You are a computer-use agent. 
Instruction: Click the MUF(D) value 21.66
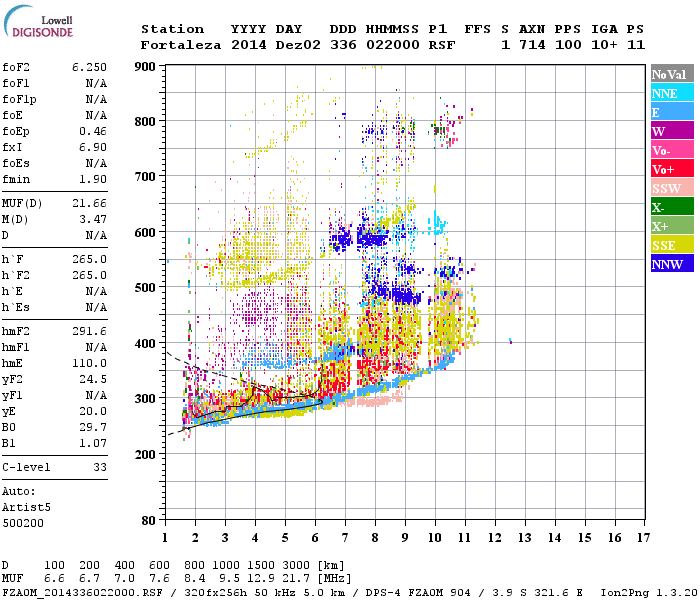89,204
